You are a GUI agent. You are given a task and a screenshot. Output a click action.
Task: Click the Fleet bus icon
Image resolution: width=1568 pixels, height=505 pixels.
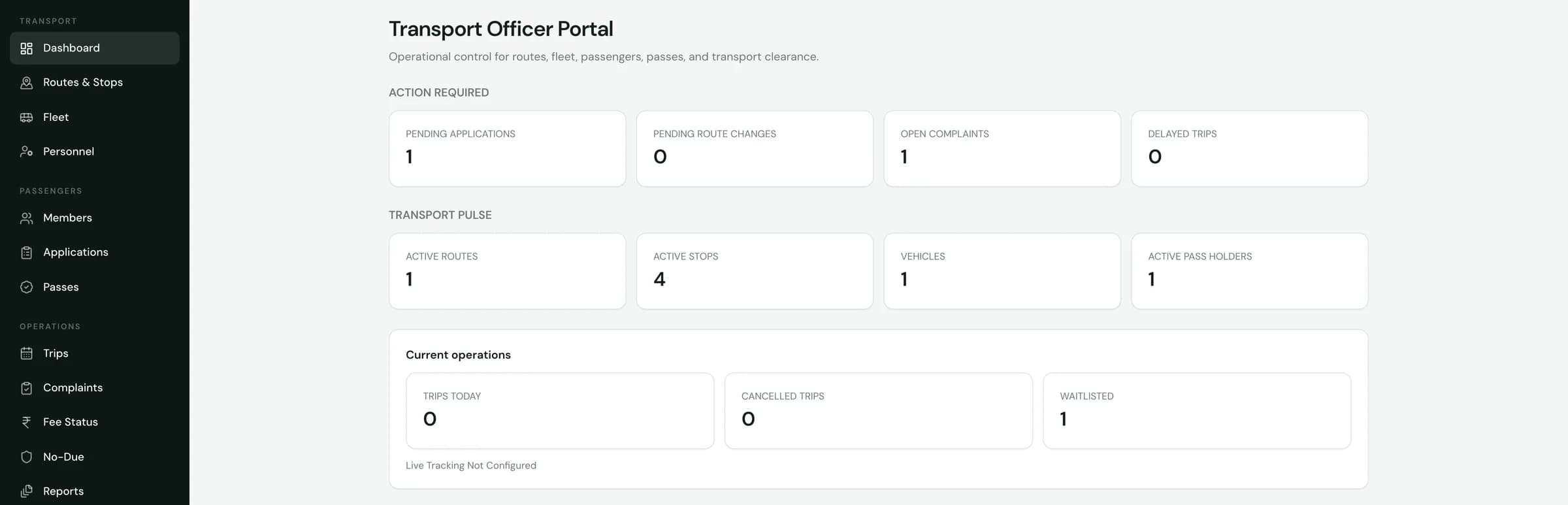click(x=26, y=118)
